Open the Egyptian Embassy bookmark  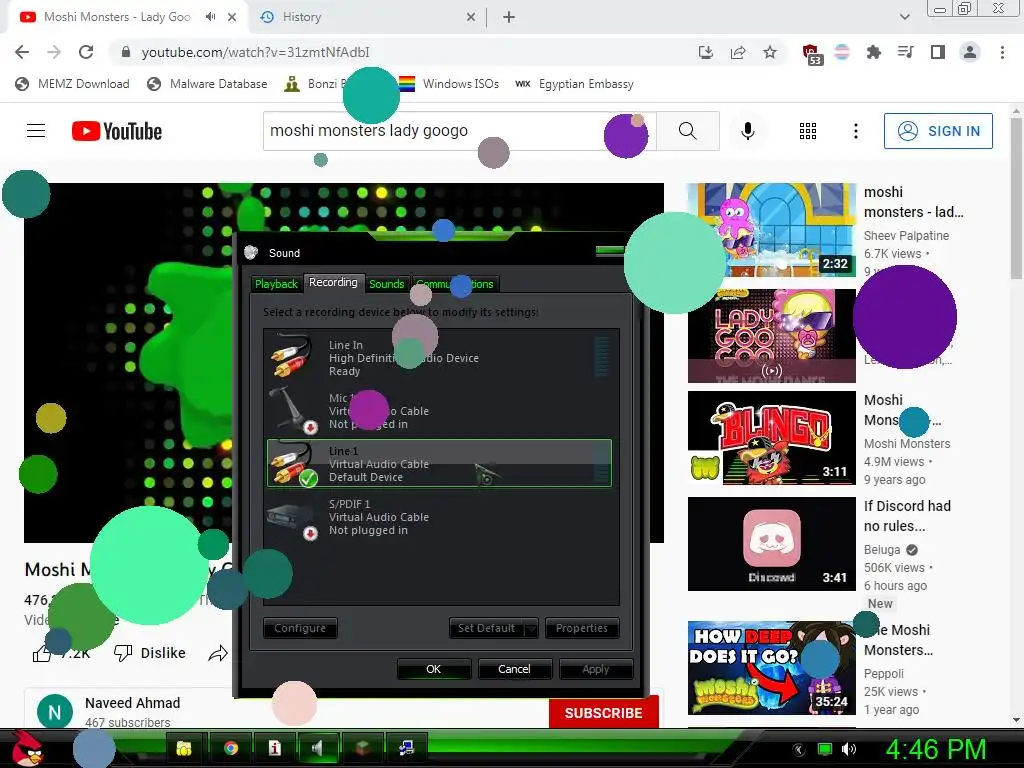click(575, 84)
